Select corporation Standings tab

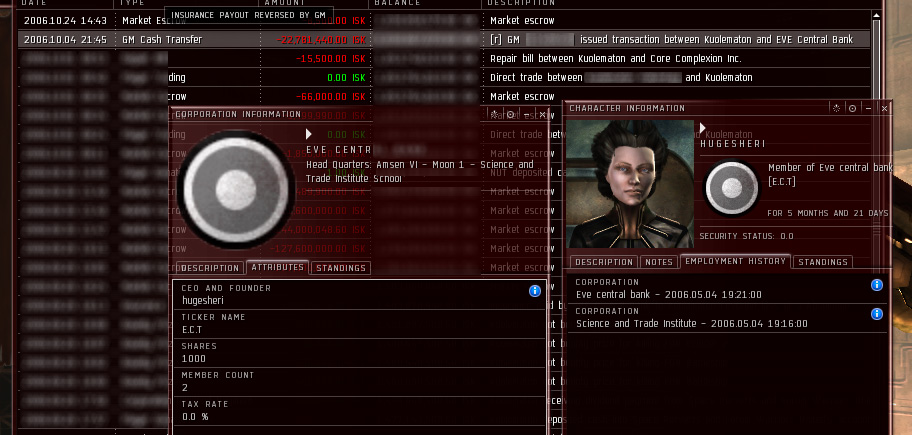341,268
